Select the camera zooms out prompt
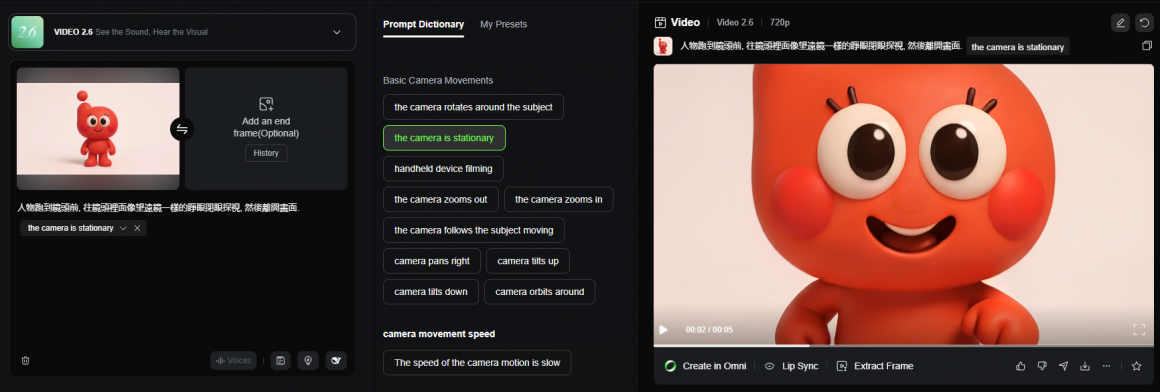The width and height of the screenshot is (1160, 392). coord(441,200)
